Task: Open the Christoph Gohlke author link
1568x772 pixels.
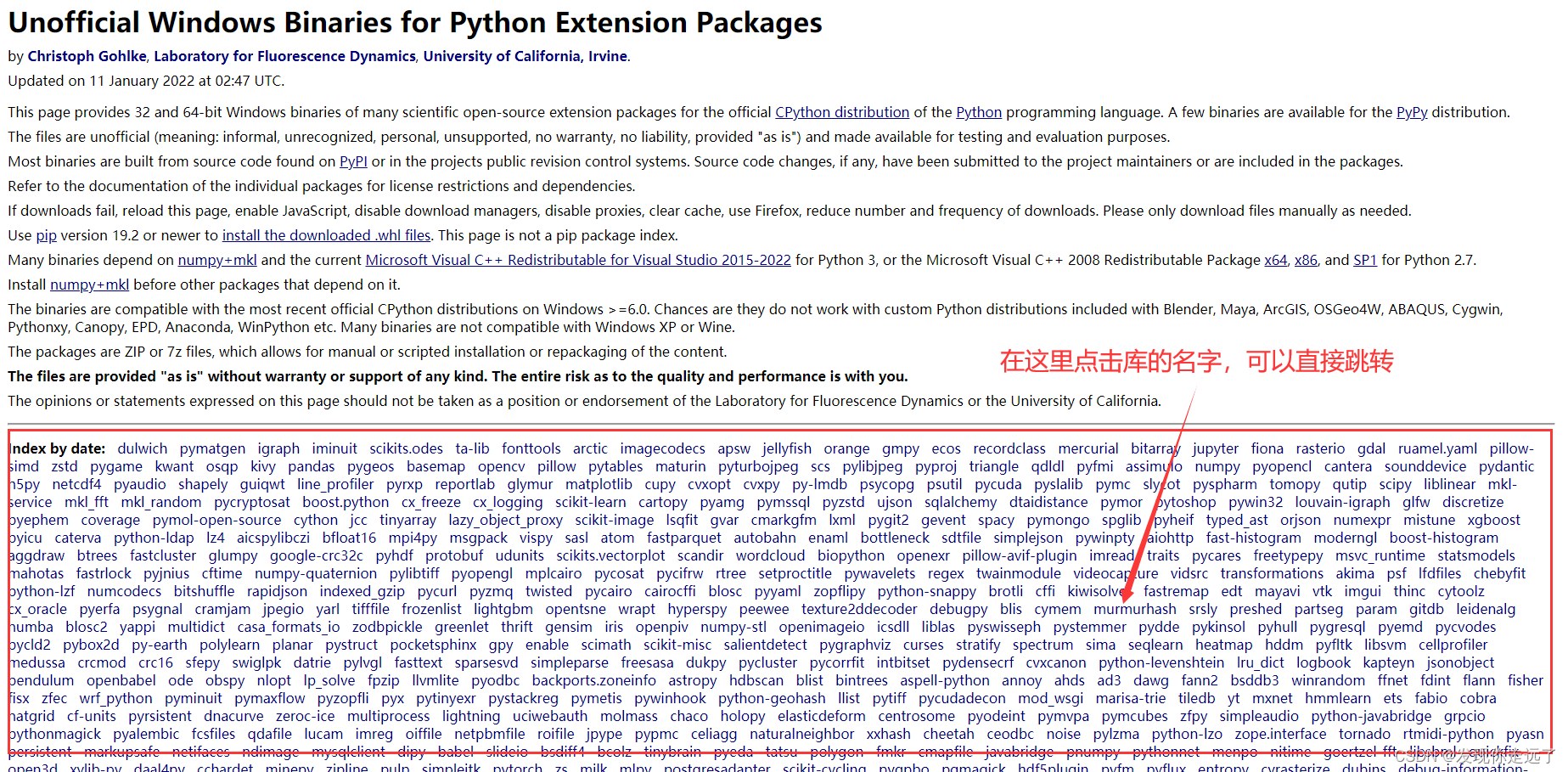Action: (x=87, y=56)
